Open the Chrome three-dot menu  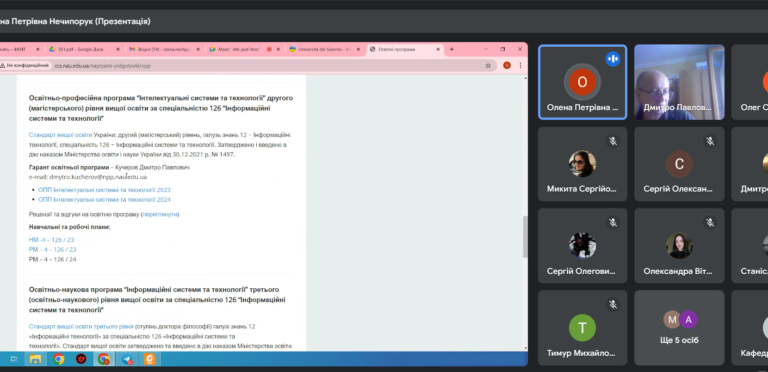(520, 65)
